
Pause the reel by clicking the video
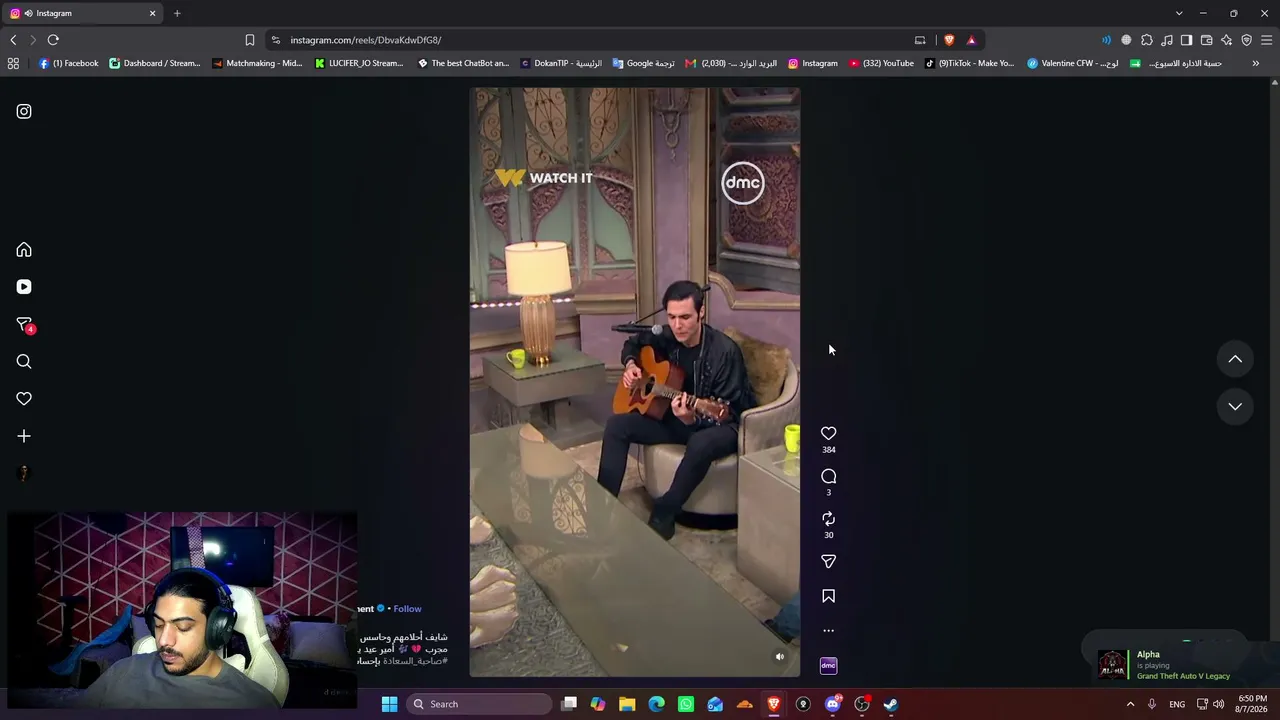pyautogui.click(x=635, y=382)
